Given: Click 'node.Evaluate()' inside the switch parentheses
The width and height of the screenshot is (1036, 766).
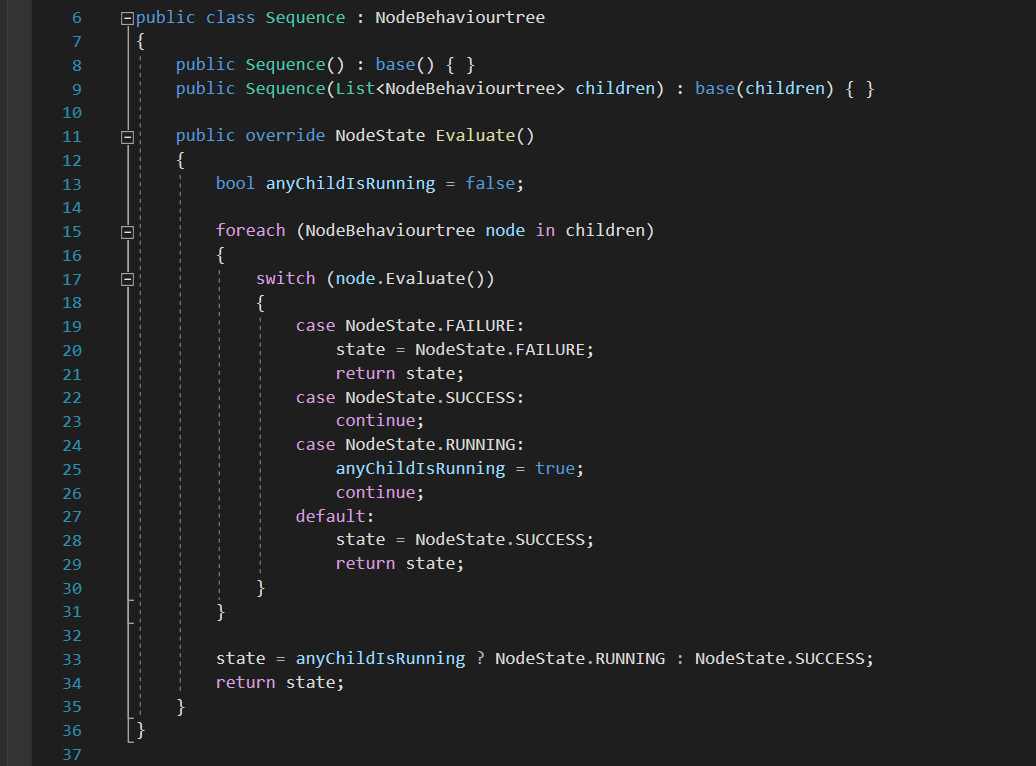Looking at the screenshot, I should click(409, 279).
